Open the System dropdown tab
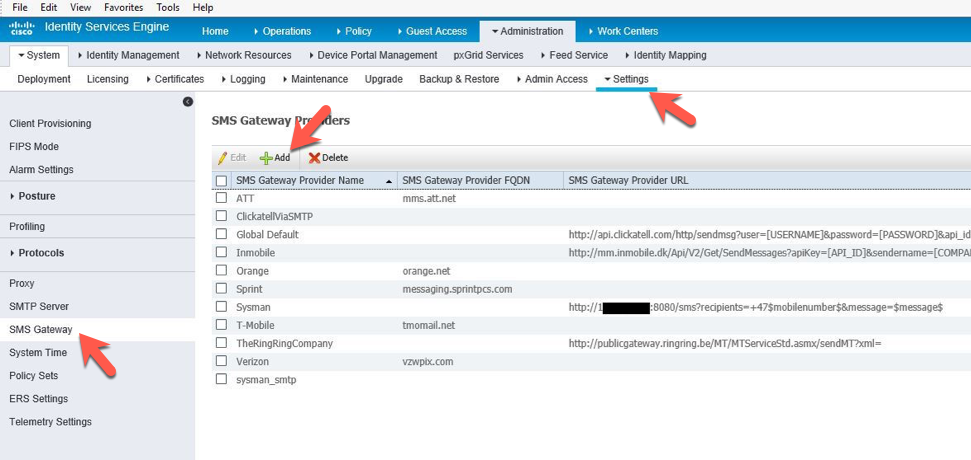 click(39, 55)
